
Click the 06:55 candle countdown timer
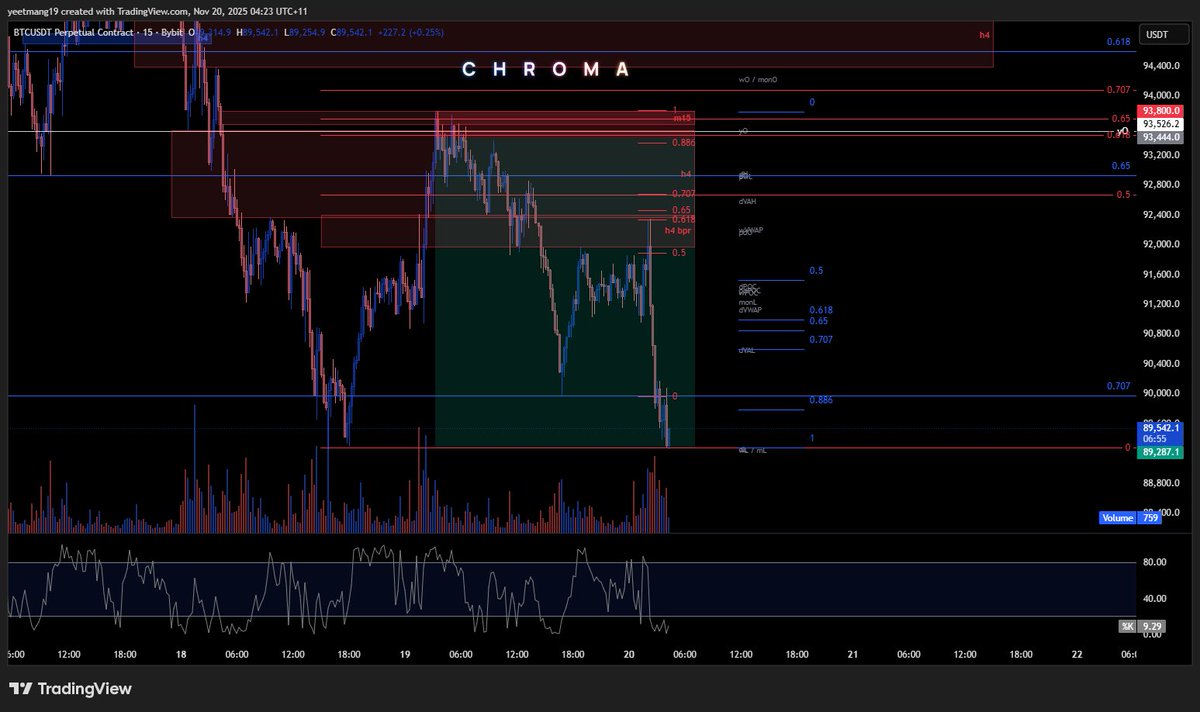coord(1156,439)
